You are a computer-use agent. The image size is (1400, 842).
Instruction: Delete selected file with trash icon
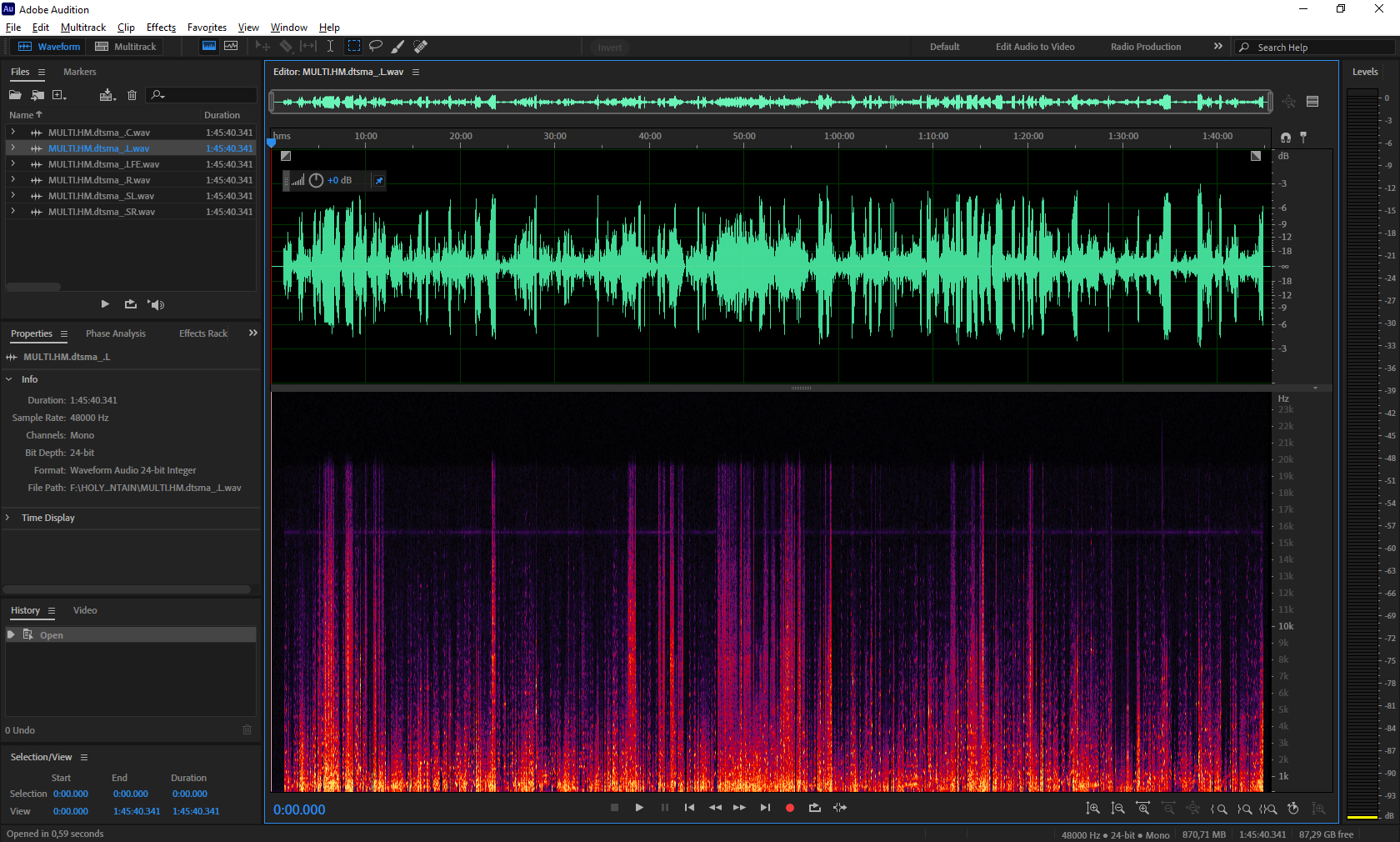tap(132, 95)
